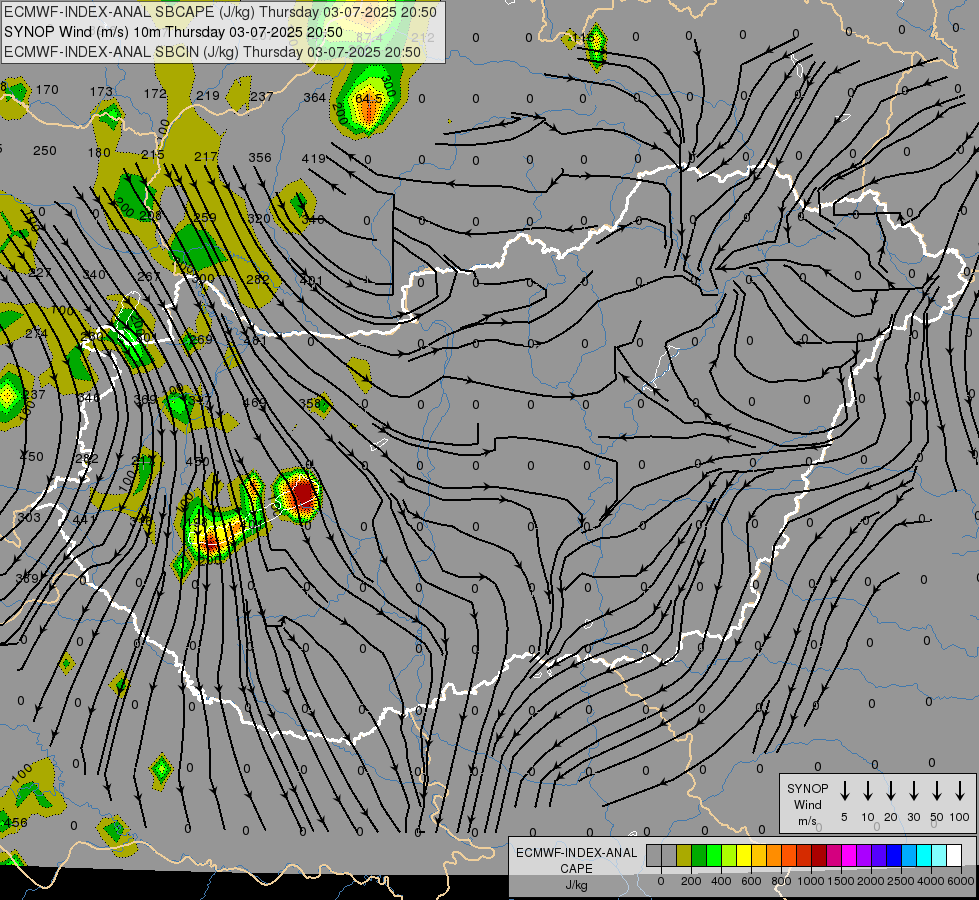This screenshot has height=900, width=979.
Task: Select the SBCIN title line in the header
Action: [x=212, y=52]
